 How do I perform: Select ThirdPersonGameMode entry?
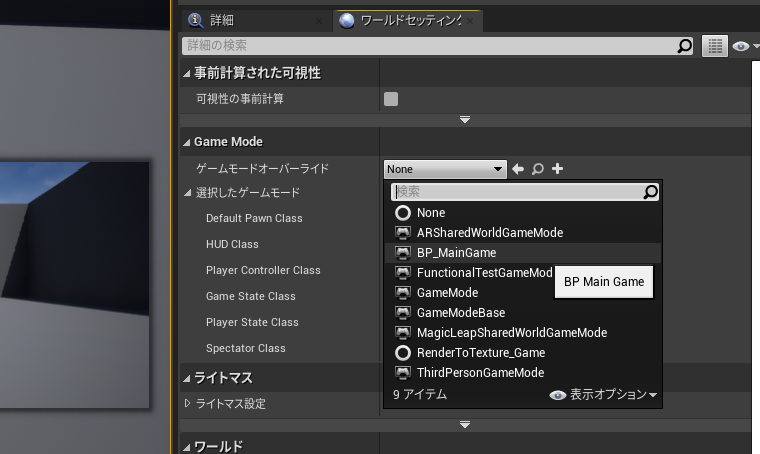[x=523, y=373]
